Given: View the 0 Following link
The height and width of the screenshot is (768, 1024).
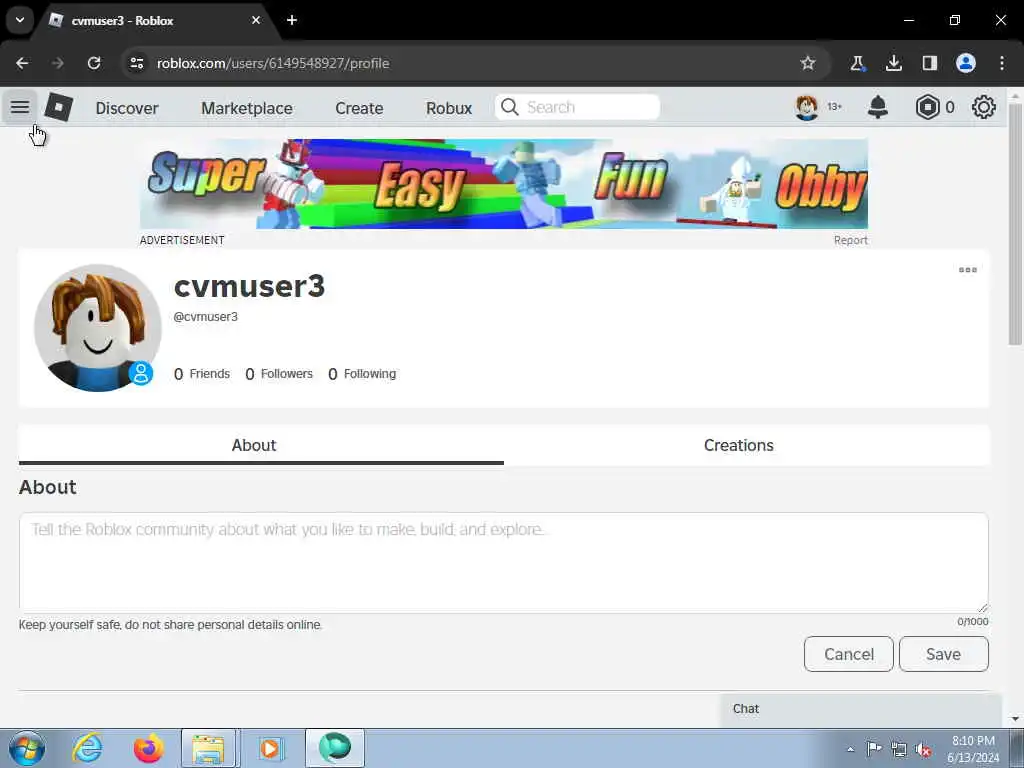Looking at the screenshot, I should (x=362, y=374).
